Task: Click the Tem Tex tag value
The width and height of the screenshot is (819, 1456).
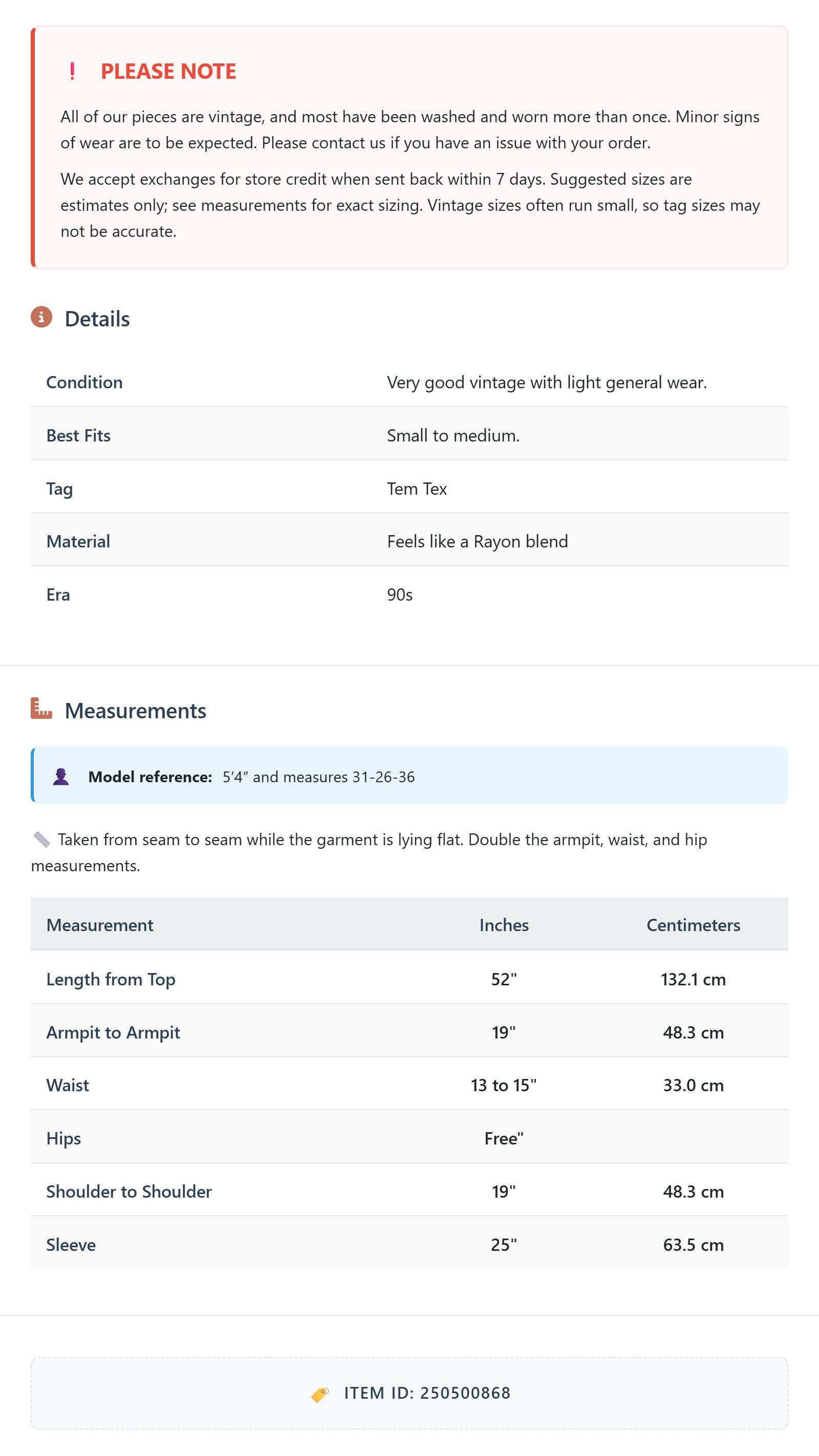Action: [417, 489]
